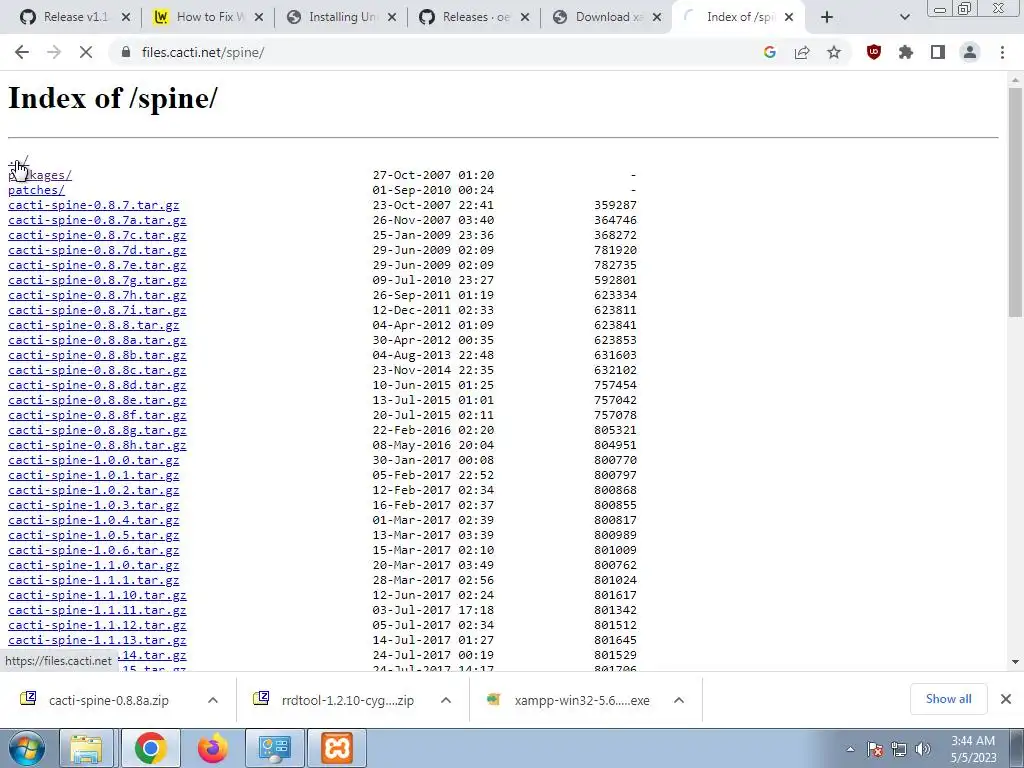Show hidden system tray icons

850,750
